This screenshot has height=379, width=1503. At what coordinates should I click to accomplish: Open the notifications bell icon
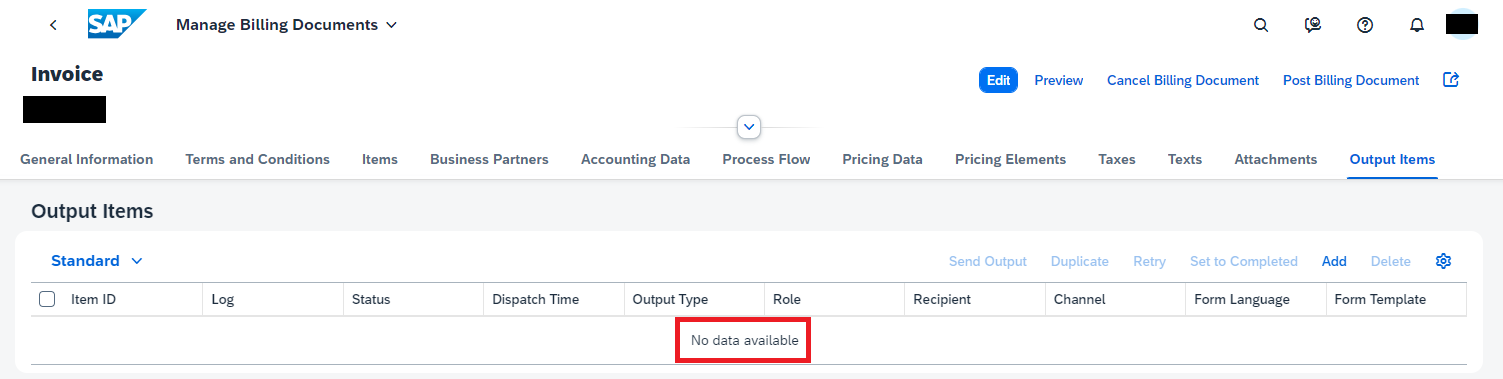click(x=1417, y=25)
